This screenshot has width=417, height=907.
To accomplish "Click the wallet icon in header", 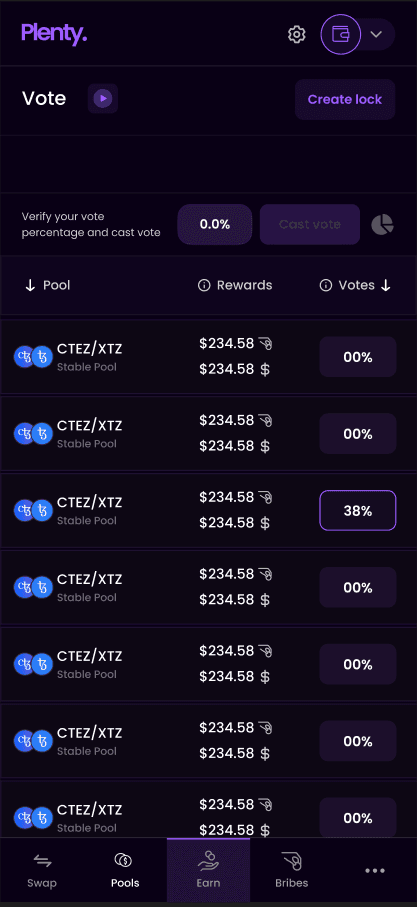I will (341, 34).
